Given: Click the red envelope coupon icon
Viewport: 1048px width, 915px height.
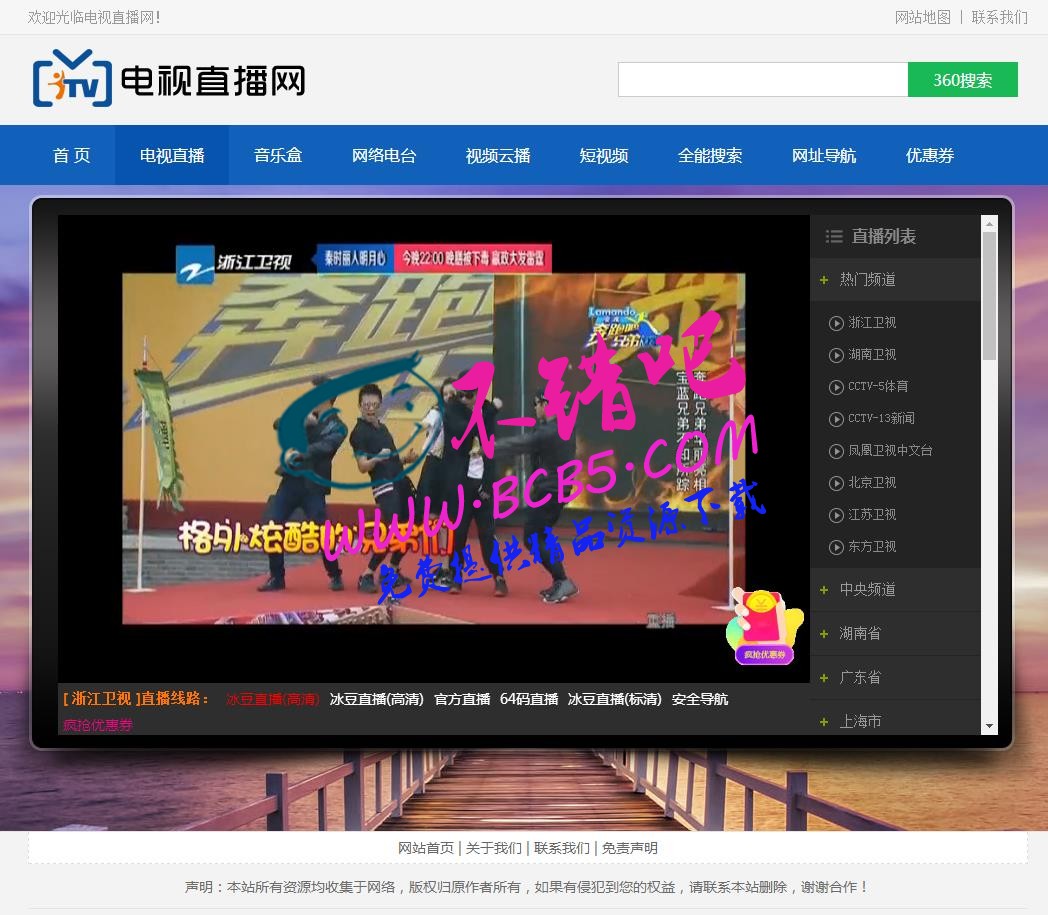Looking at the screenshot, I should click(765, 627).
